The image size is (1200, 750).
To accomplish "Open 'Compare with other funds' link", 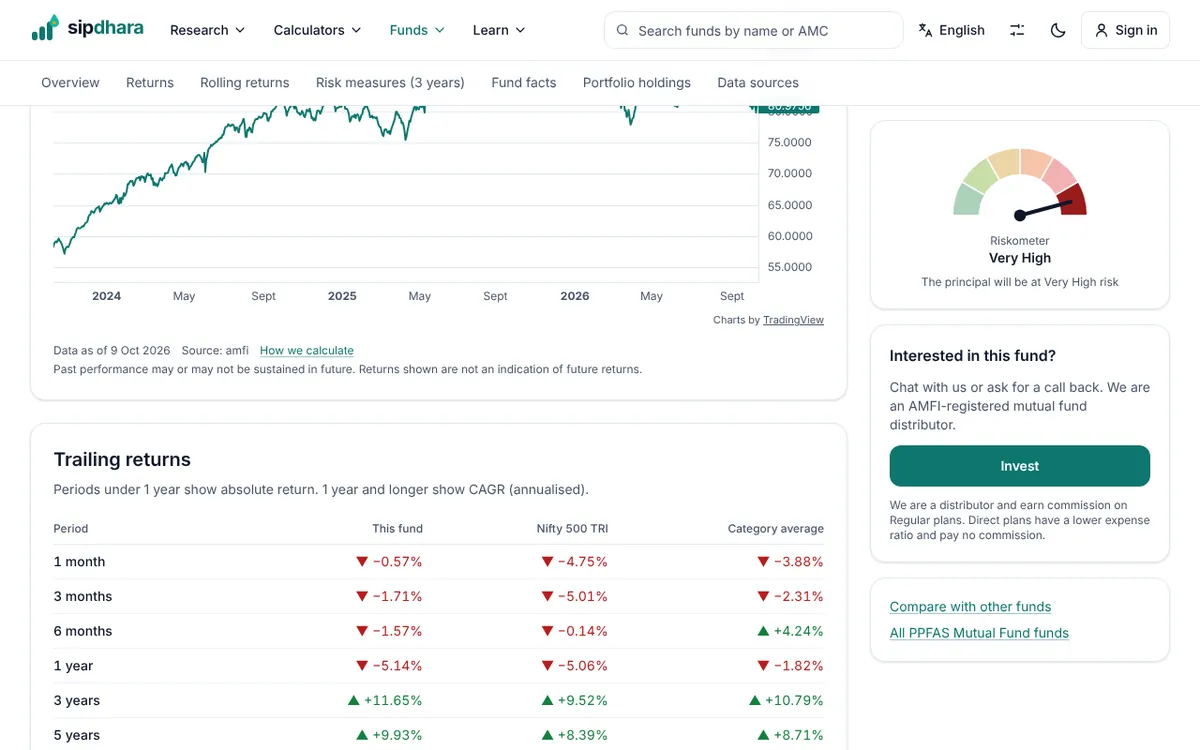I will coord(970,607).
